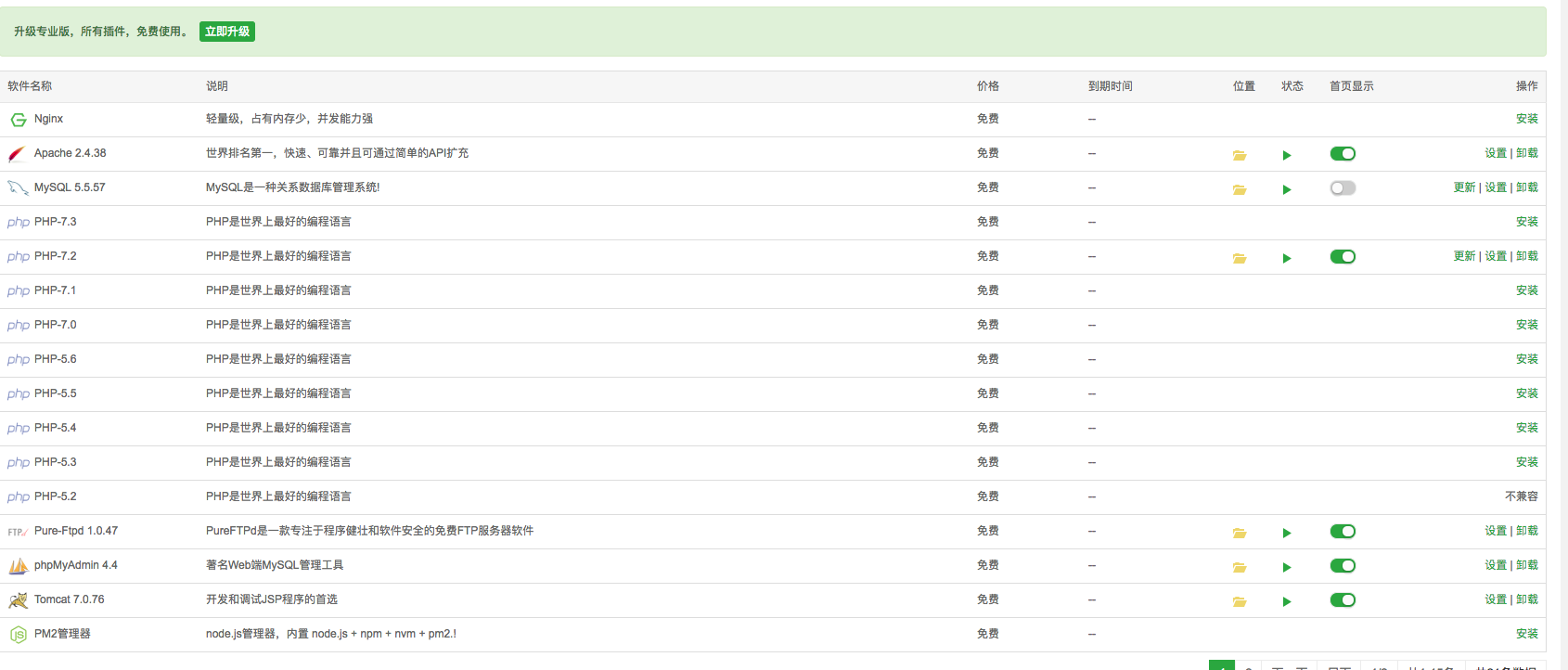
Task: Install PHP-5.6 via 安装 link
Action: click(1526, 359)
